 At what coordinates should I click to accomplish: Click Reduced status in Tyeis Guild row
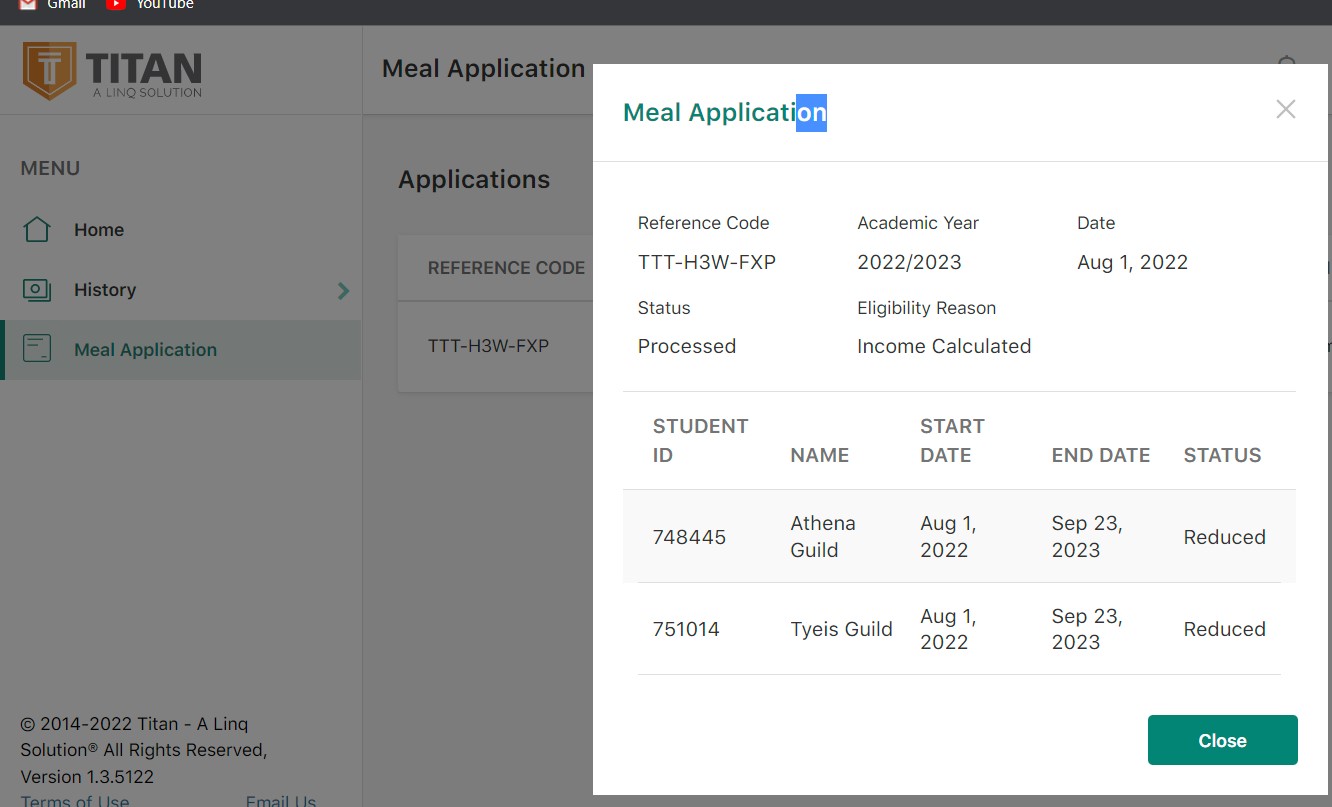coord(1225,629)
